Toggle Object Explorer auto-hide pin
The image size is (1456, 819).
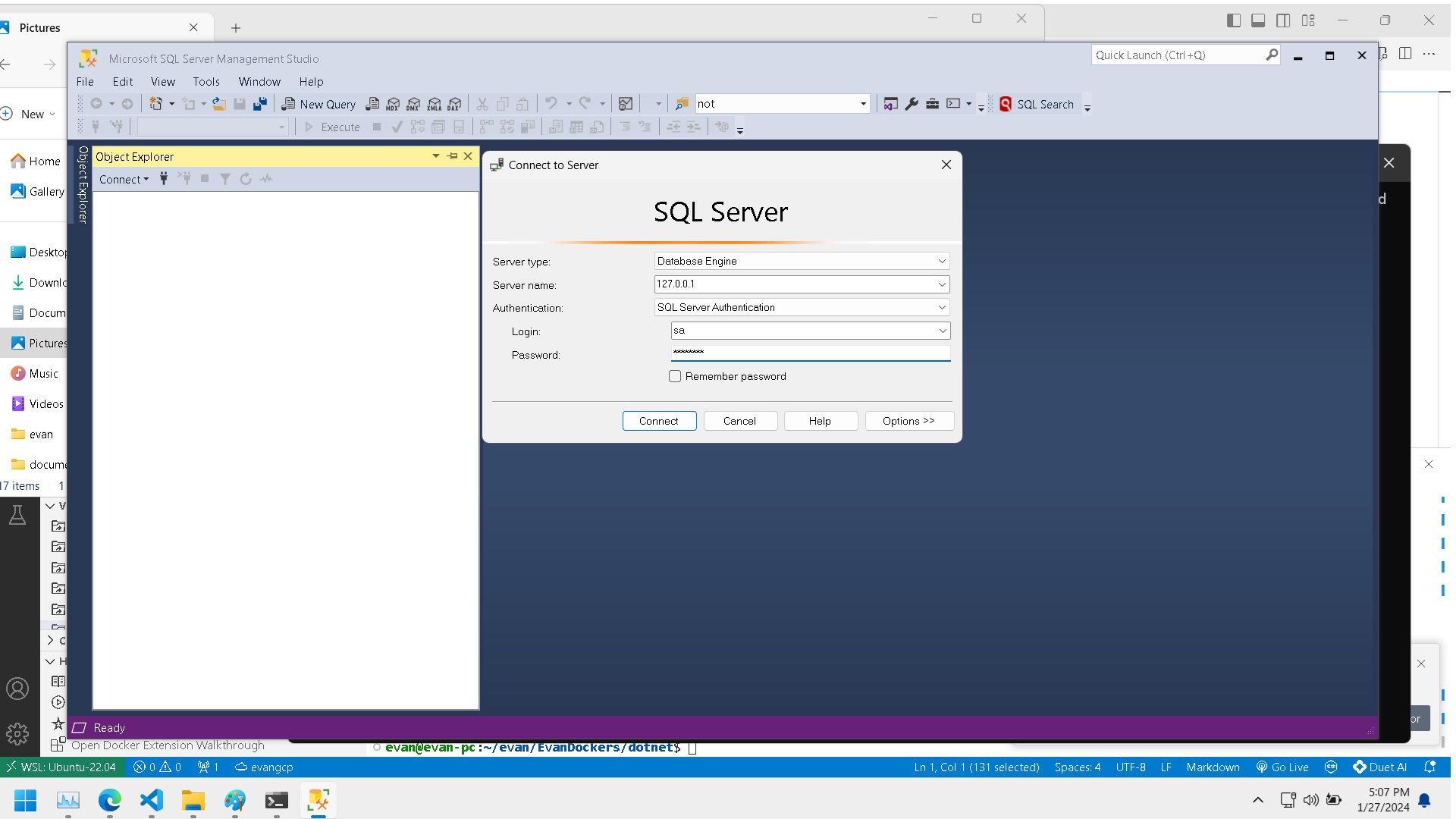click(453, 156)
